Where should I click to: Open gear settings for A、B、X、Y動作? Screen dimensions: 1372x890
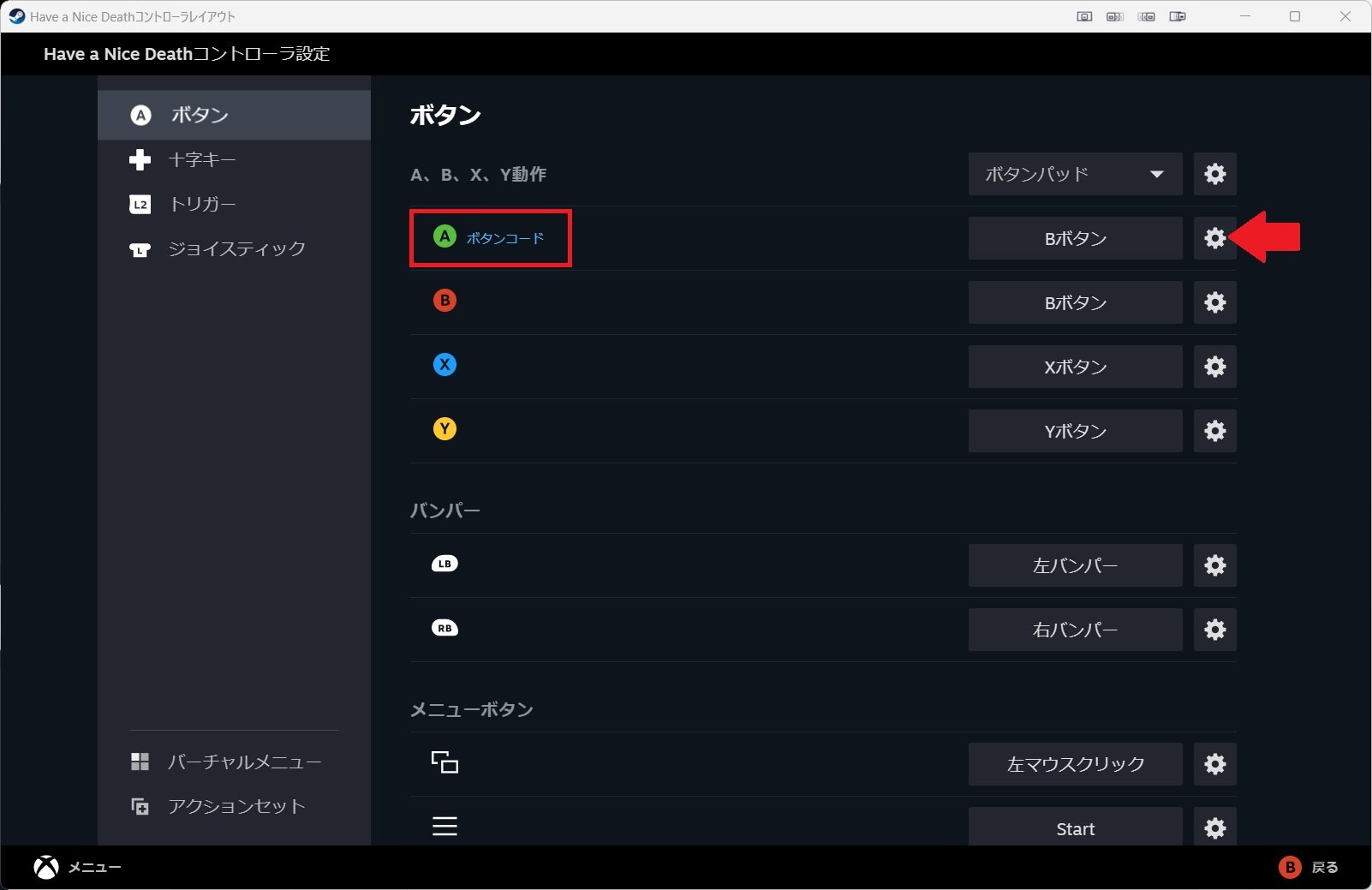coord(1214,174)
